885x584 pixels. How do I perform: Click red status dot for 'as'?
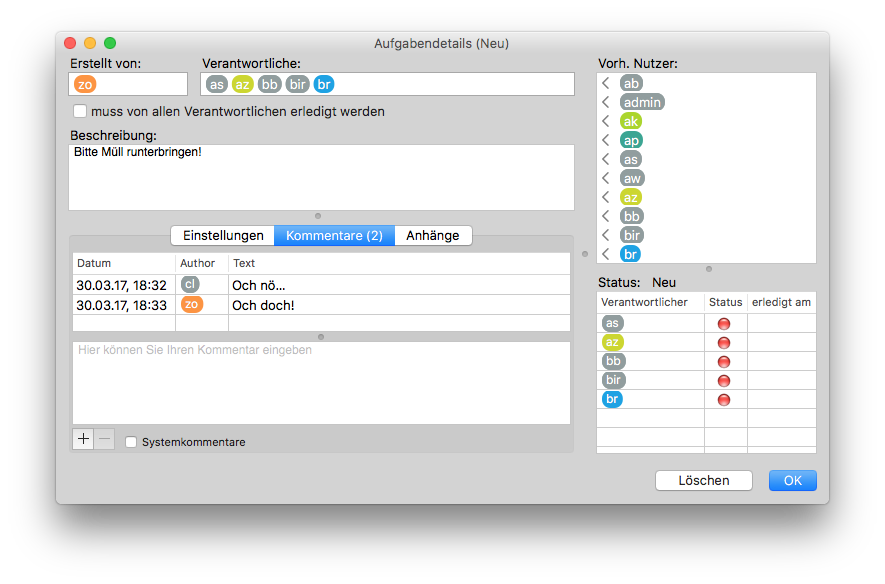[724, 324]
